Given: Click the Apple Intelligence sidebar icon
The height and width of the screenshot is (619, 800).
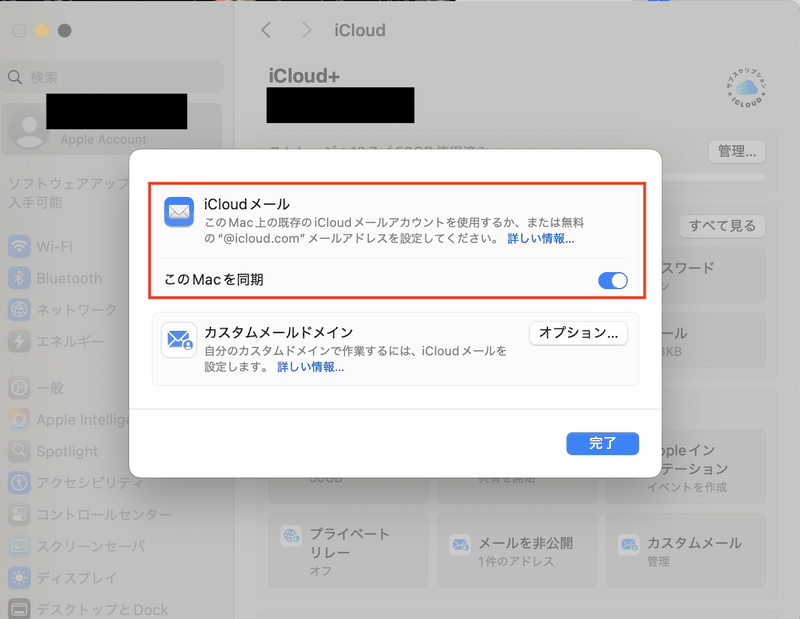Looking at the screenshot, I should pos(19,419).
